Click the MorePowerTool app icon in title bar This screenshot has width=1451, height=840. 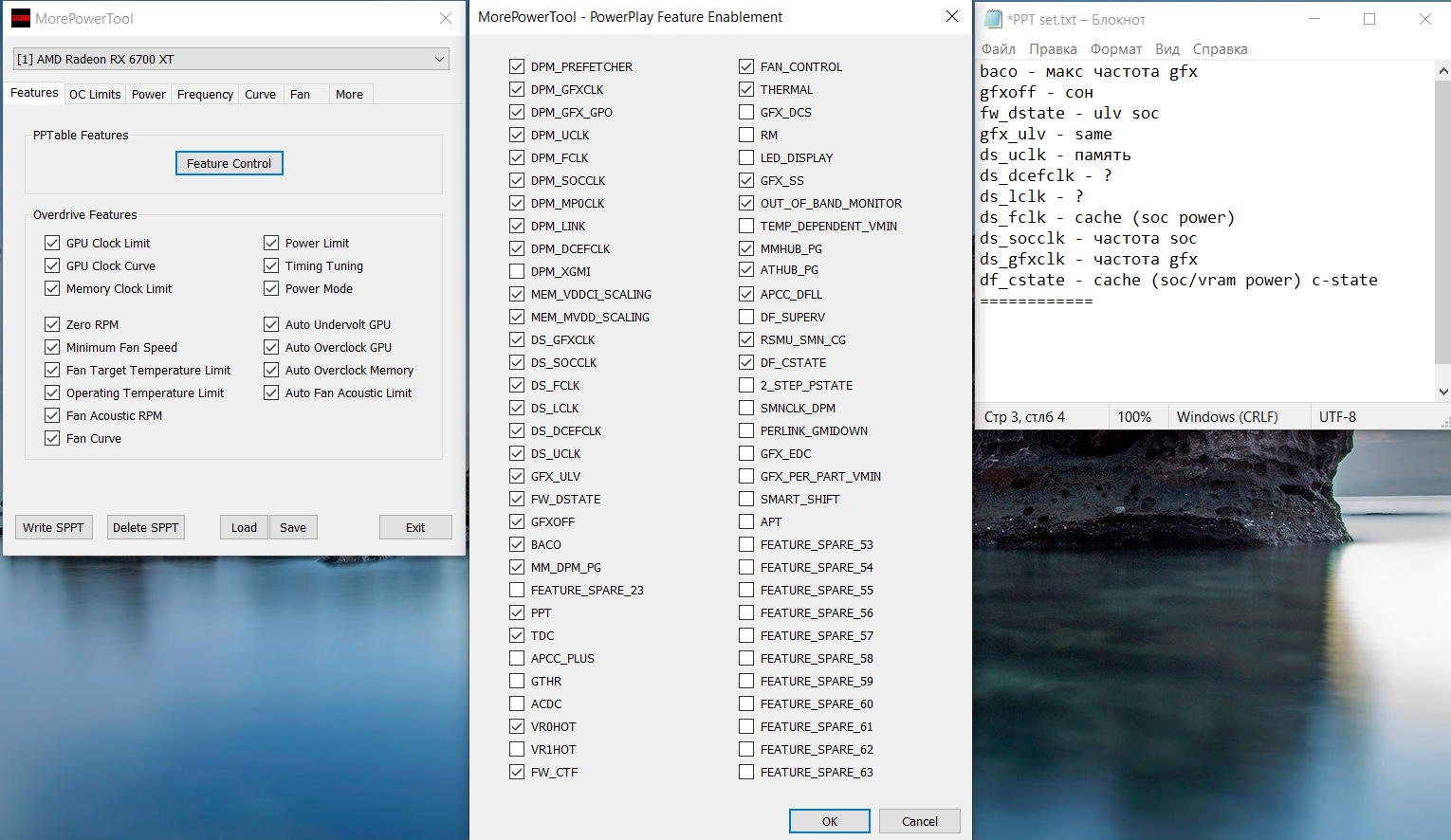pos(21,18)
